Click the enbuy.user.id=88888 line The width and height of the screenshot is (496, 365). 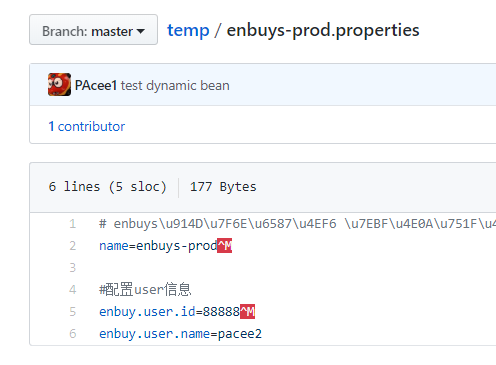pyautogui.click(x=177, y=312)
